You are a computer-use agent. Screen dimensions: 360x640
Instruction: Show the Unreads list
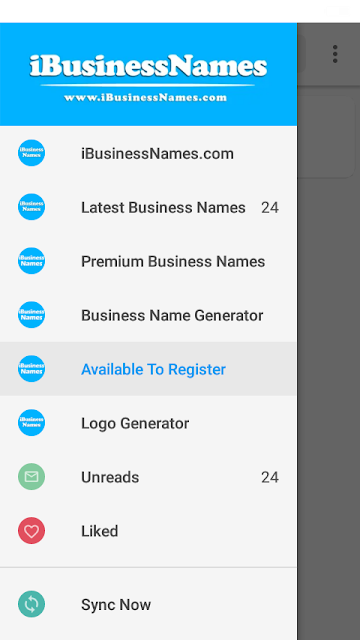pyautogui.click(x=149, y=477)
